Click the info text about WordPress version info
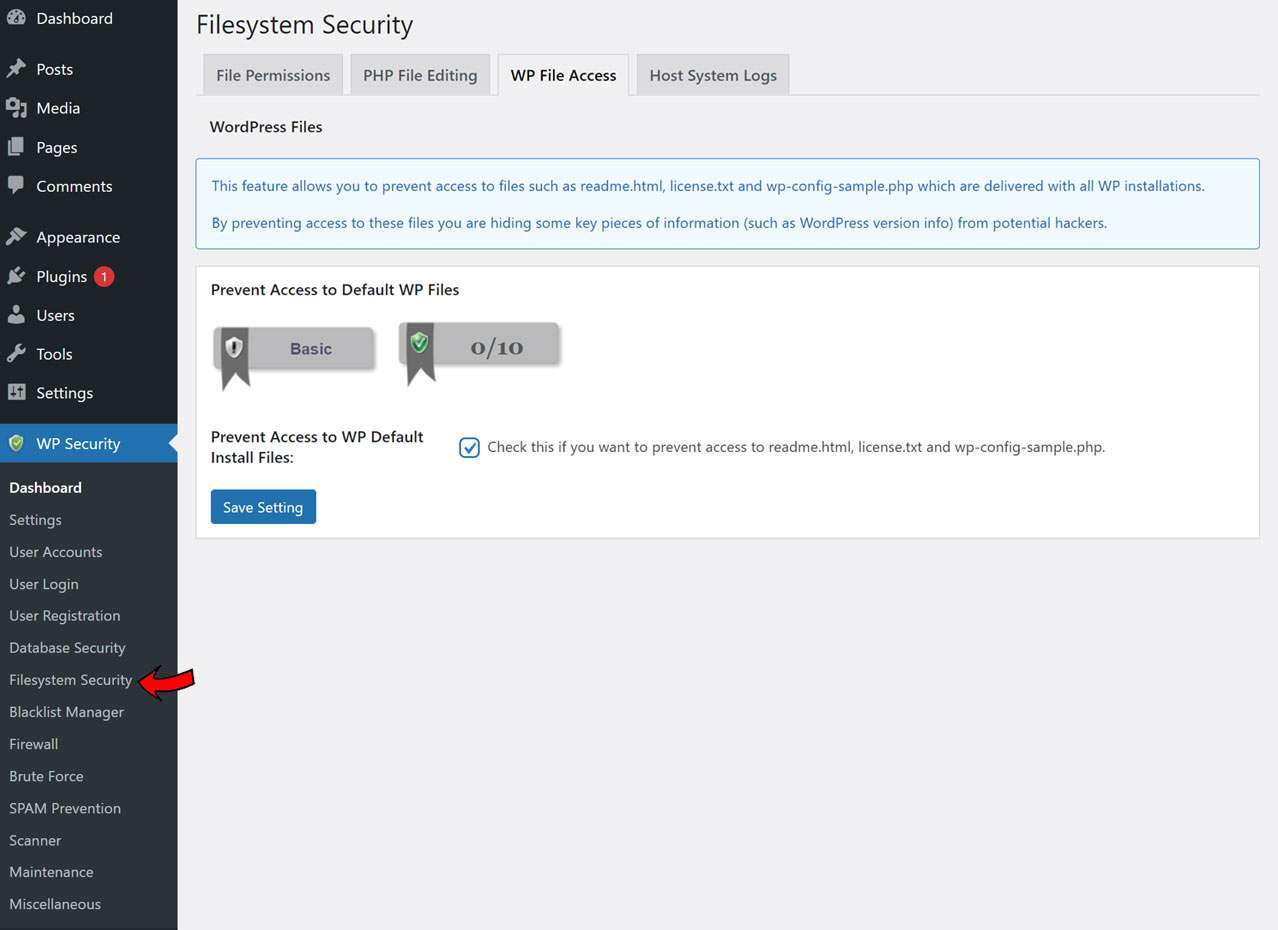The image size is (1278, 930). point(659,223)
